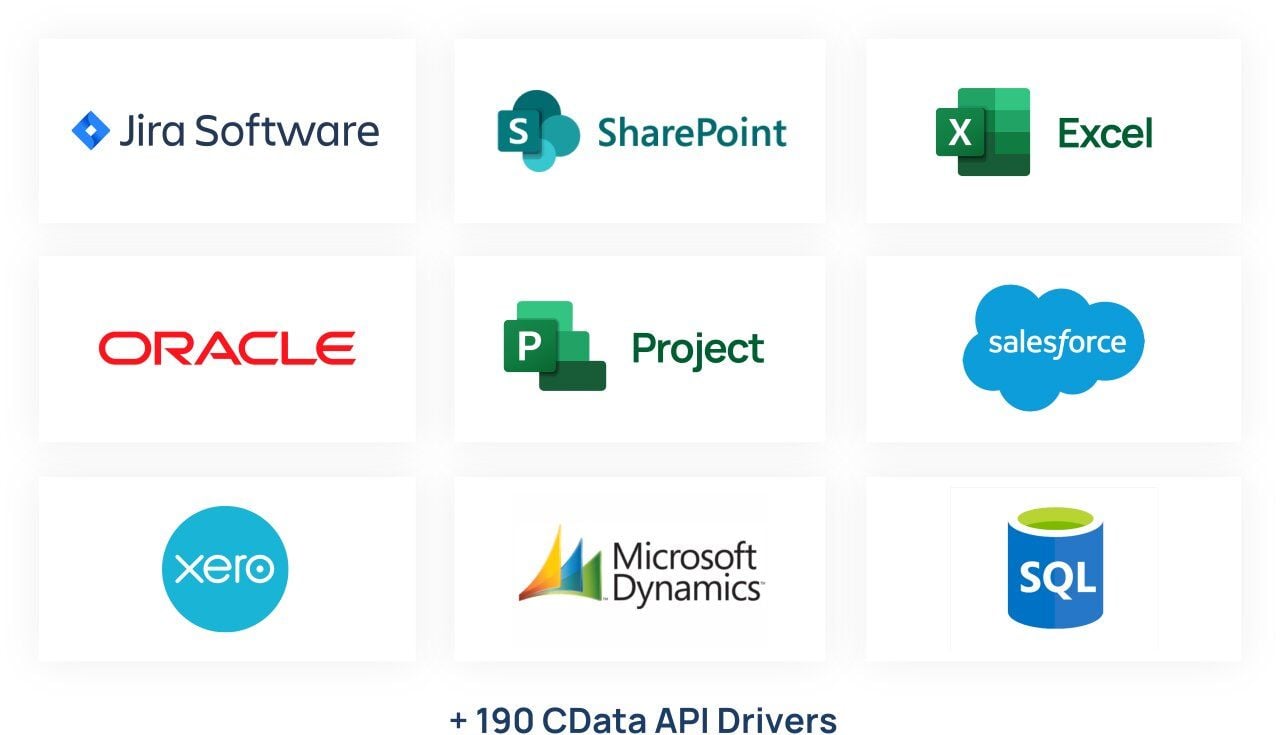Click the Microsoft Dynamics connector tile
This screenshot has width=1280, height=735.
tap(639, 567)
